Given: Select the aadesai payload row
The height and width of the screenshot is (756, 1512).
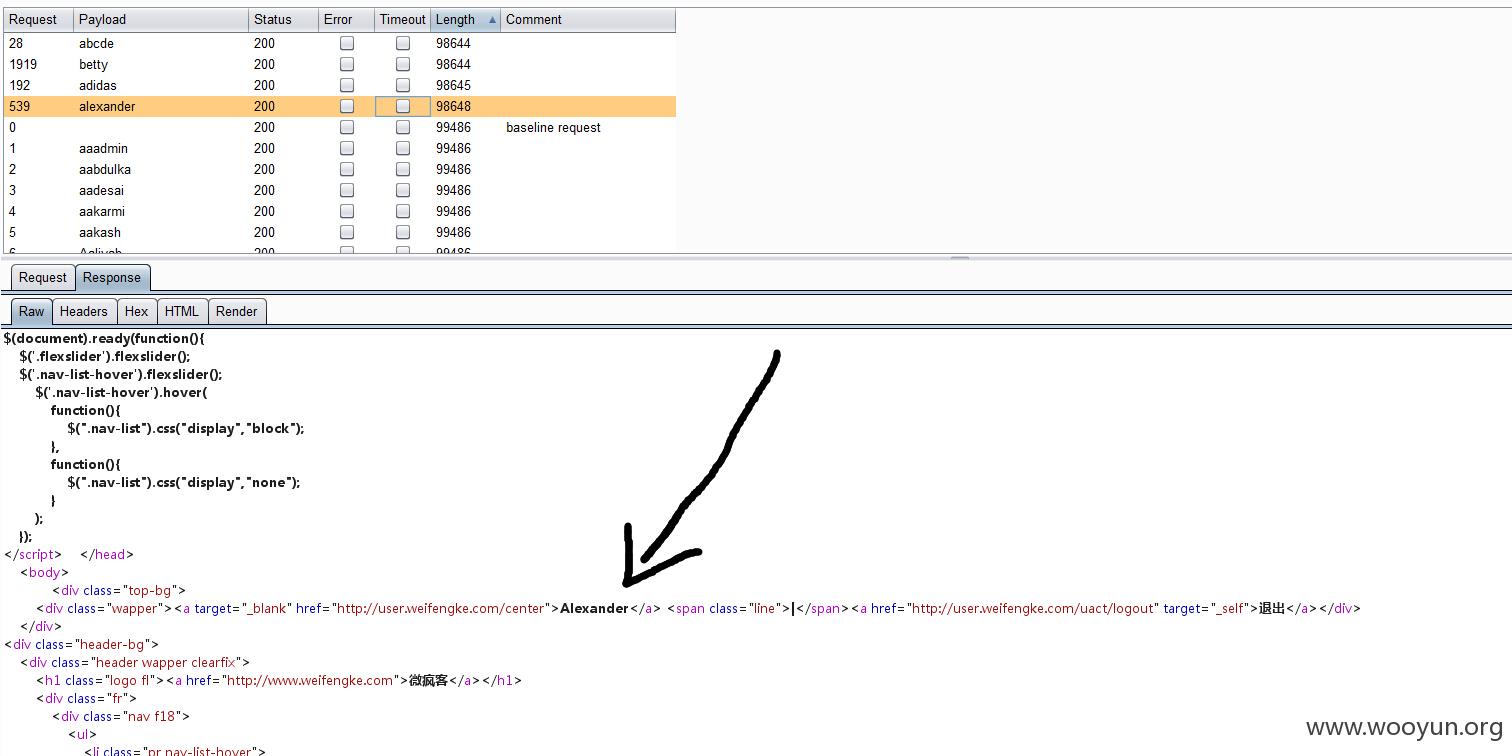Looking at the screenshot, I should pos(340,190).
